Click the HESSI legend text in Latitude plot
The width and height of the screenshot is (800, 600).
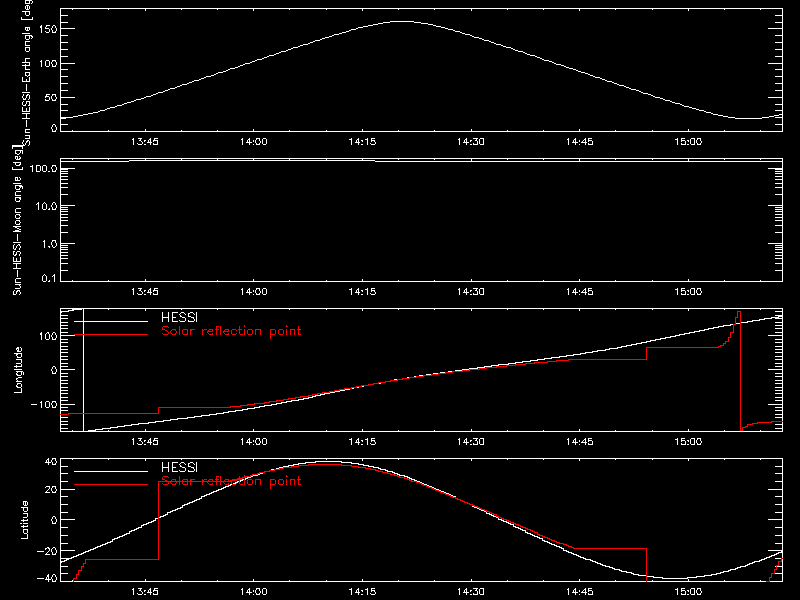point(179,467)
